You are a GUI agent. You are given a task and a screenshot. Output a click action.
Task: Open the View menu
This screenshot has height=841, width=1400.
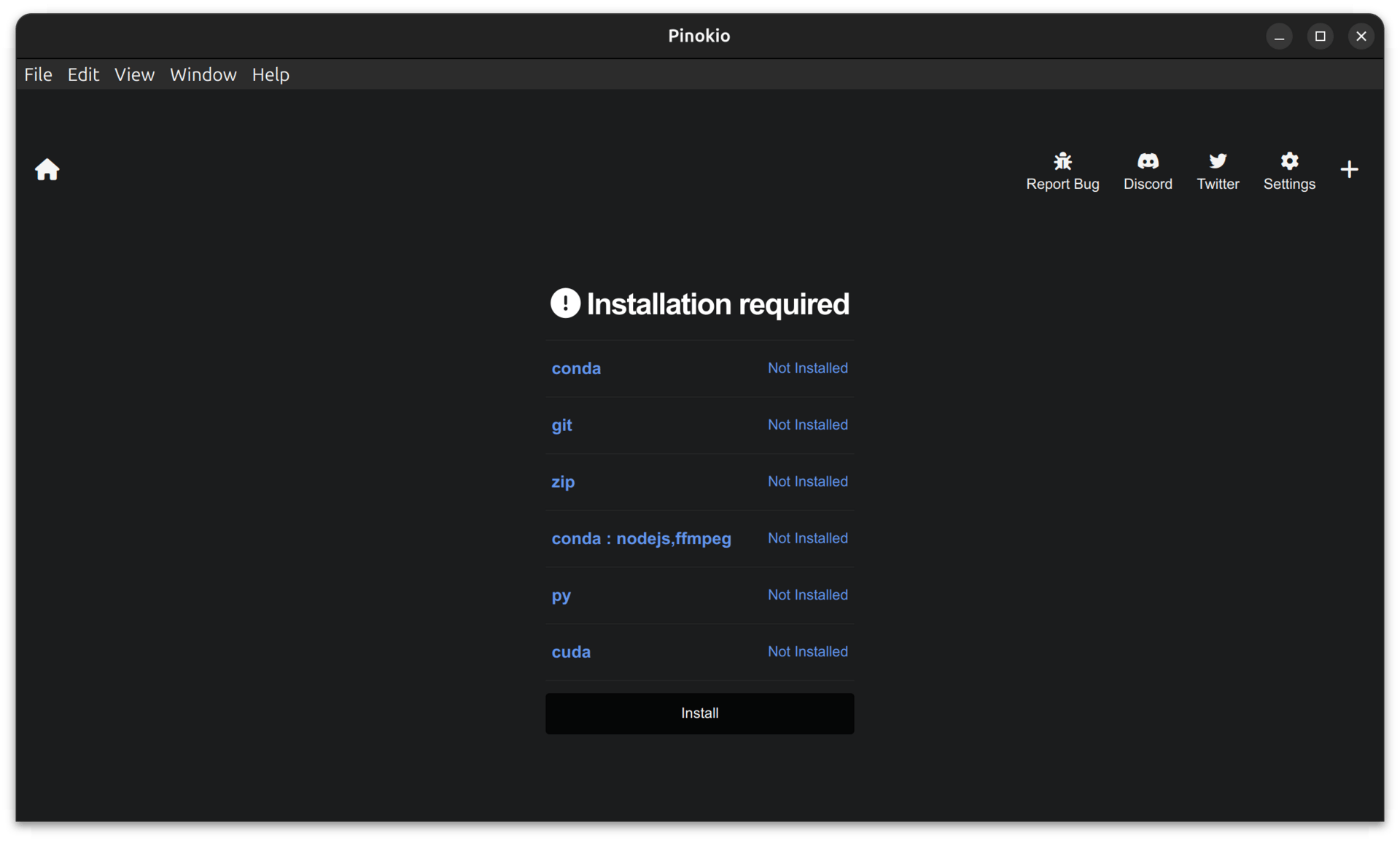point(134,74)
